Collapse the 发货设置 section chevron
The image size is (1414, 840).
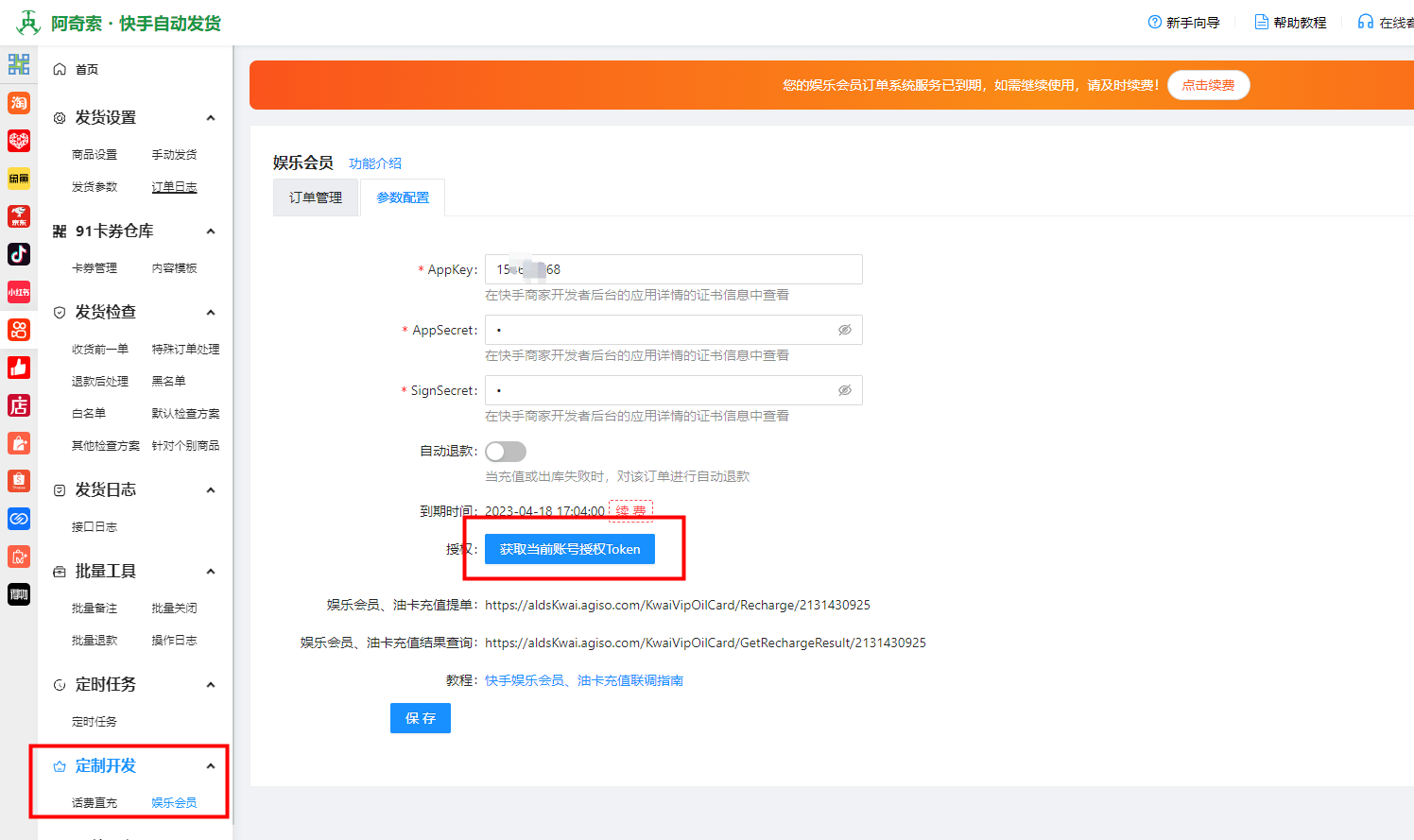click(211, 118)
